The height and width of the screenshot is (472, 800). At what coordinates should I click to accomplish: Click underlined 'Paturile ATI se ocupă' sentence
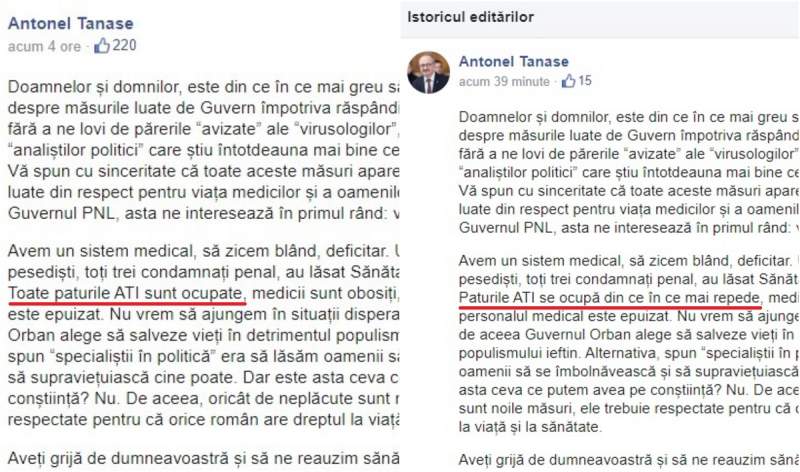pos(610,297)
